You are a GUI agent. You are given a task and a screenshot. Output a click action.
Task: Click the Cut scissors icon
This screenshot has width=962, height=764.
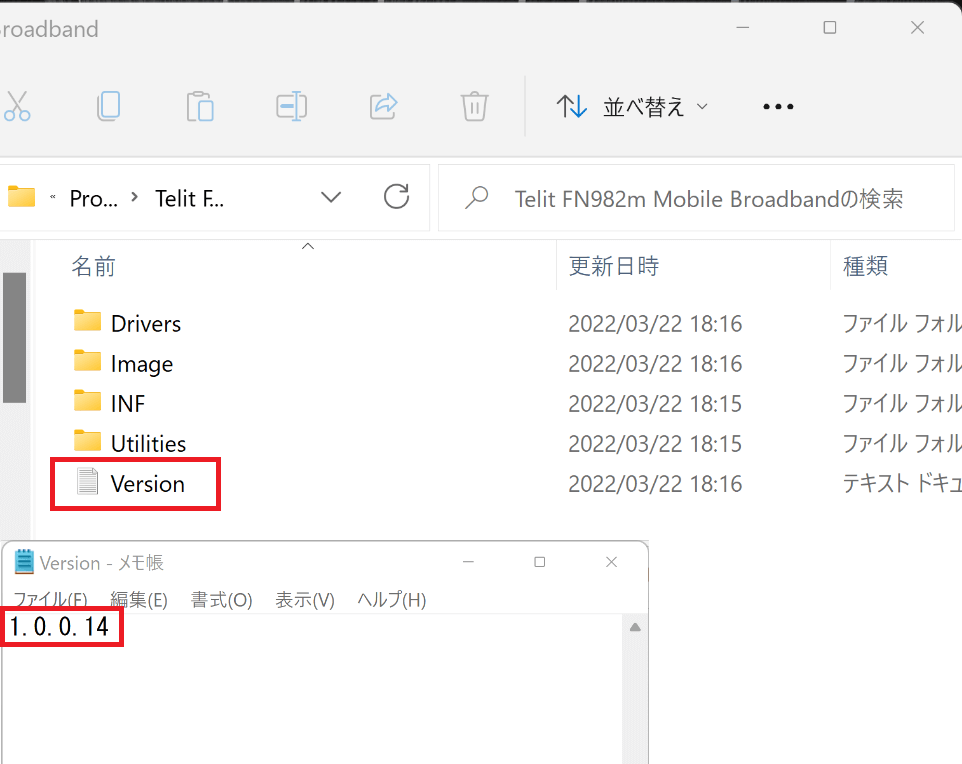(x=16, y=106)
